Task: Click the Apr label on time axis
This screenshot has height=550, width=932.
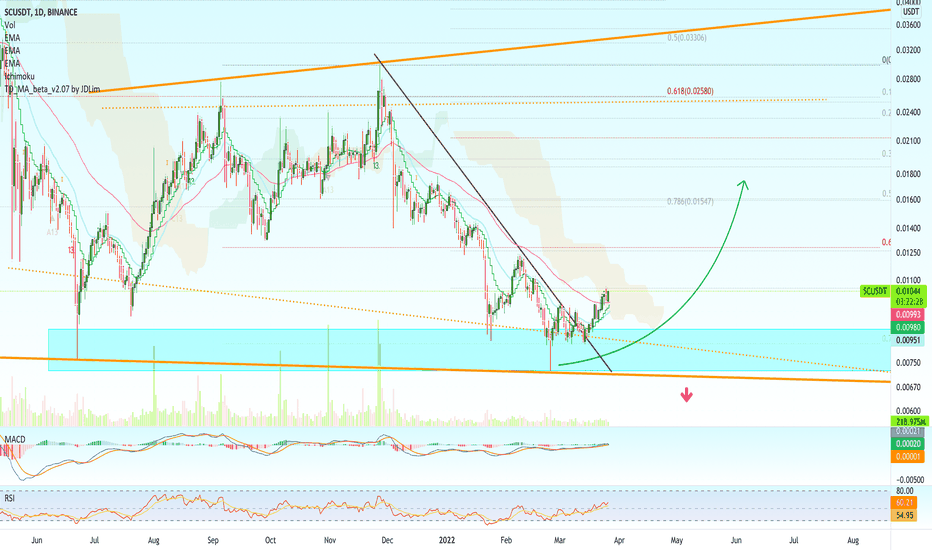Action: [x=619, y=540]
